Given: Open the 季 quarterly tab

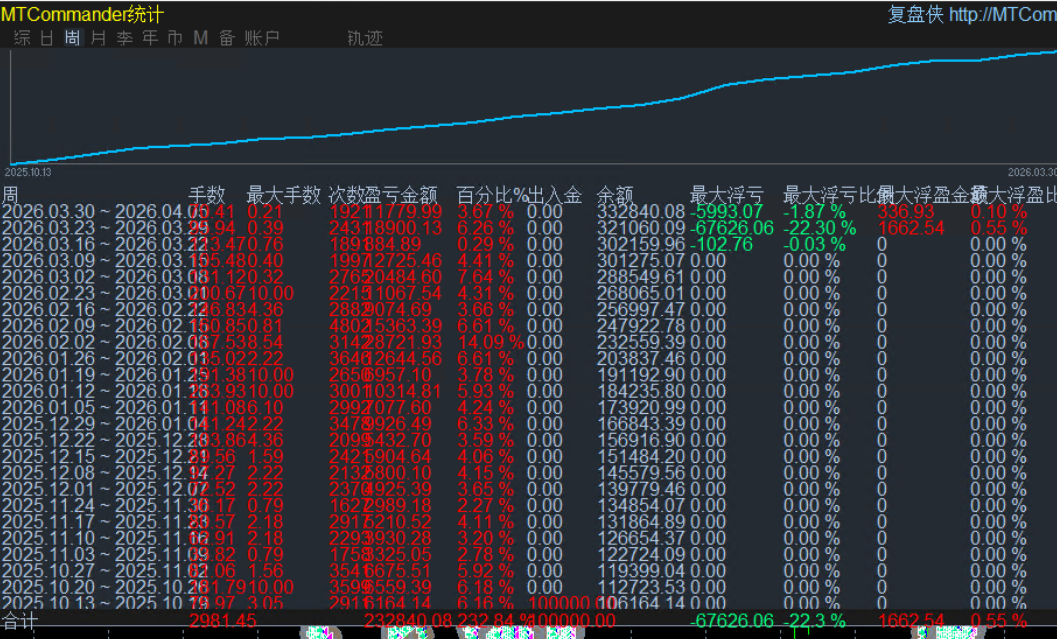Looking at the screenshot, I should [x=125, y=38].
